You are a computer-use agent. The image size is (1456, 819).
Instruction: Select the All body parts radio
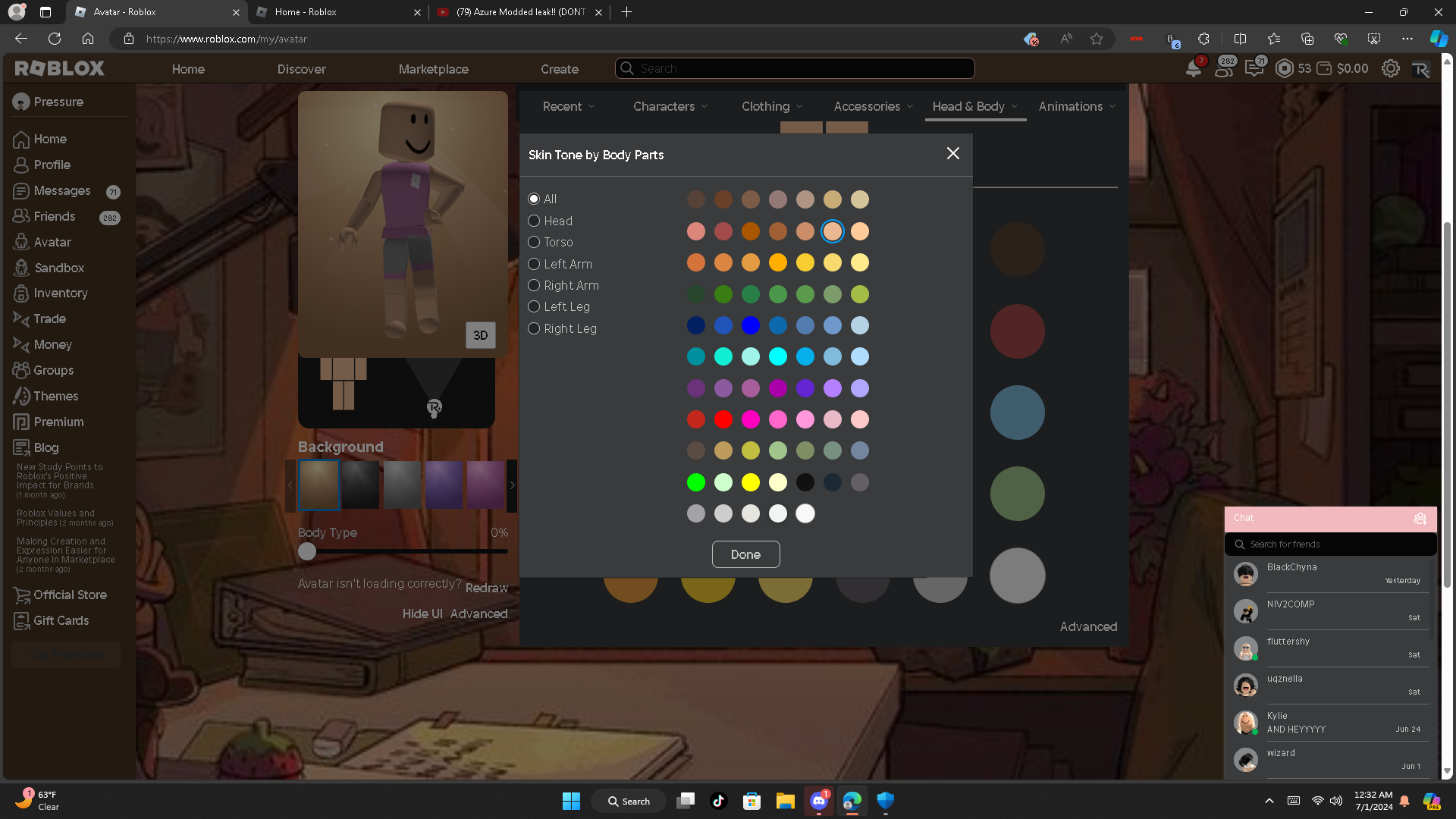(x=534, y=199)
